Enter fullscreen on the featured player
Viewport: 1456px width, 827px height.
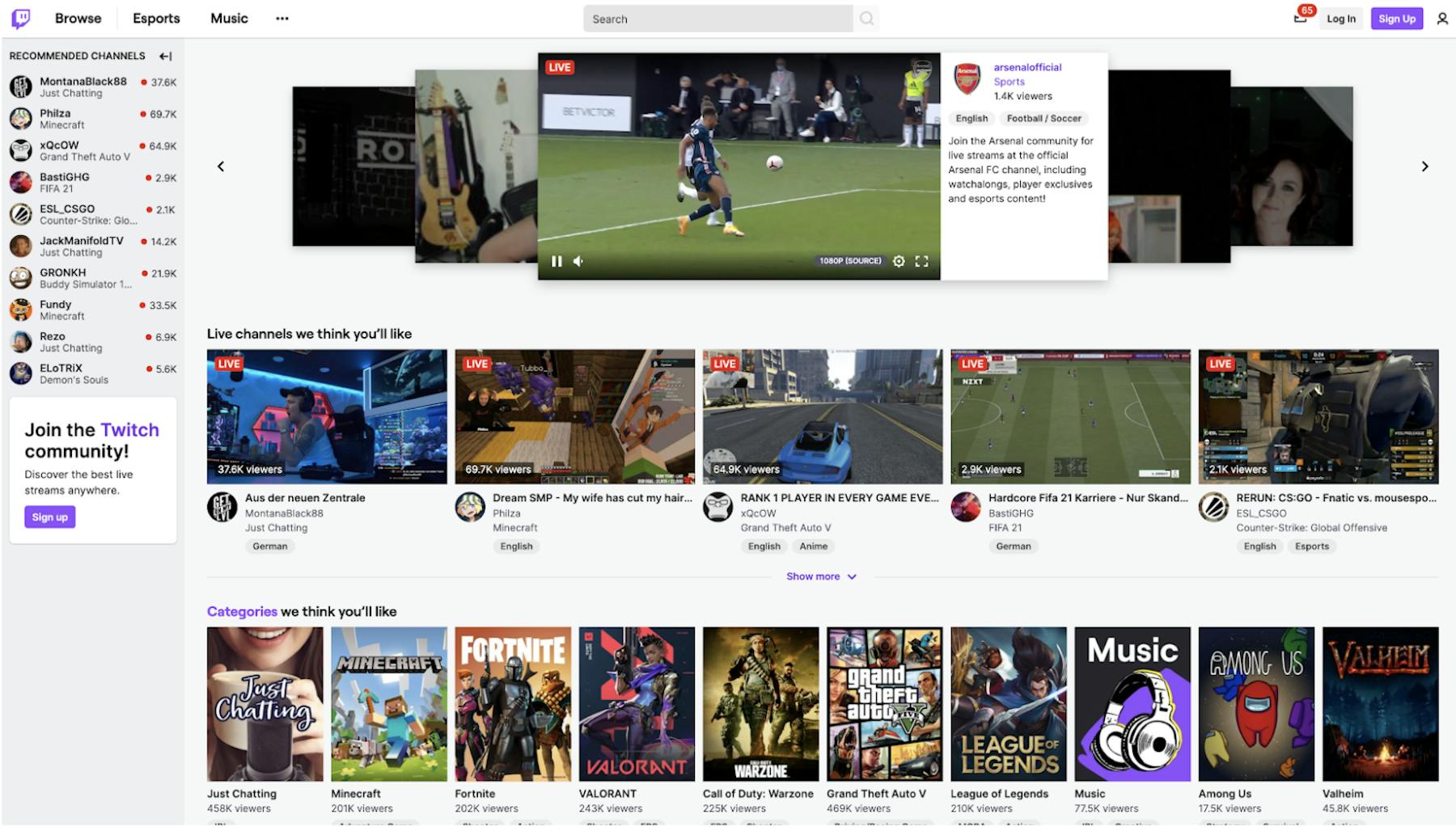click(921, 261)
